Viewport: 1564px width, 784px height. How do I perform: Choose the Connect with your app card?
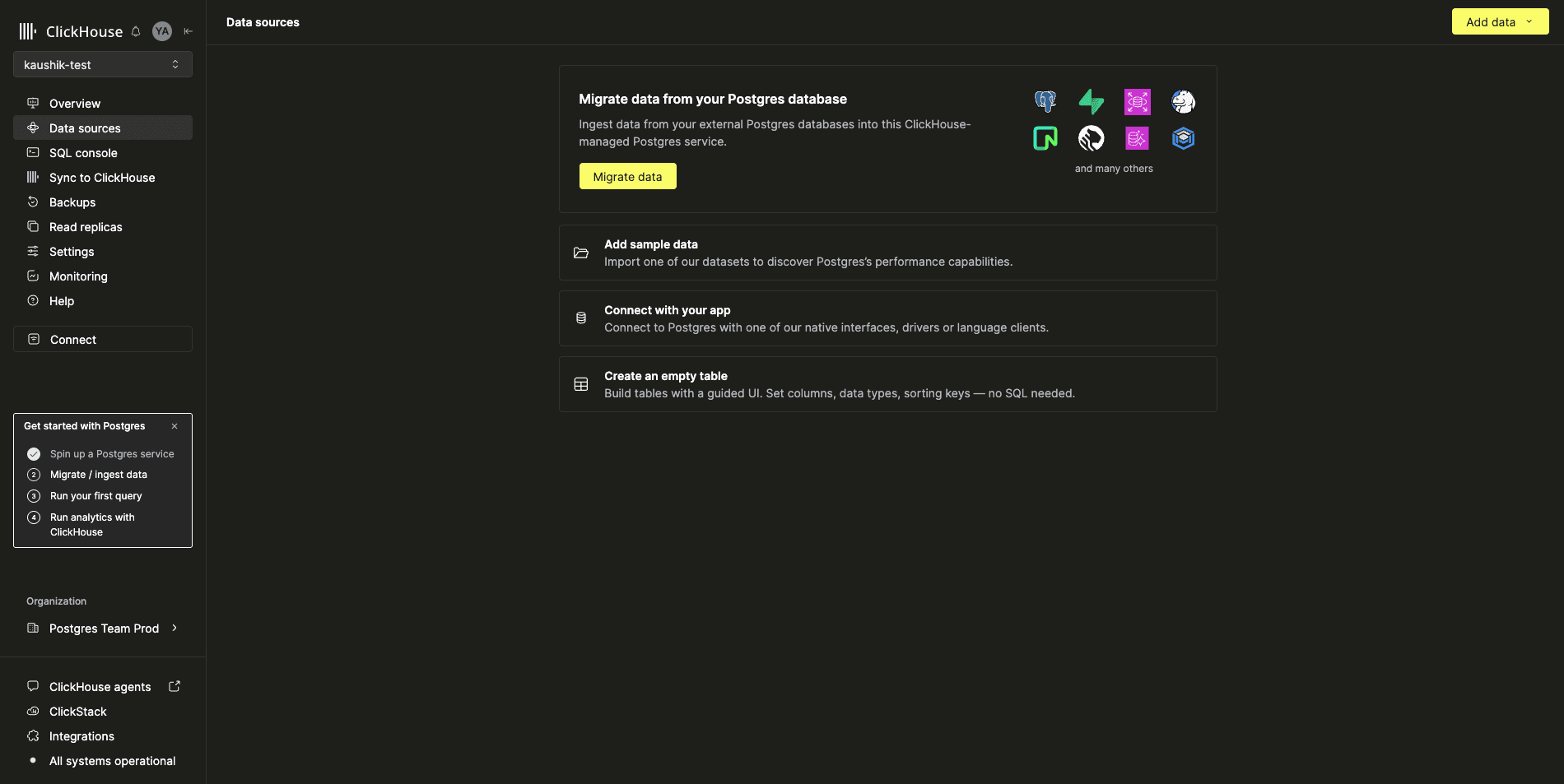click(887, 318)
